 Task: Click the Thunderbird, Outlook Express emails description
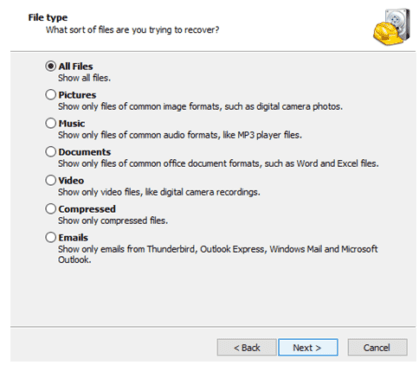(218, 254)
